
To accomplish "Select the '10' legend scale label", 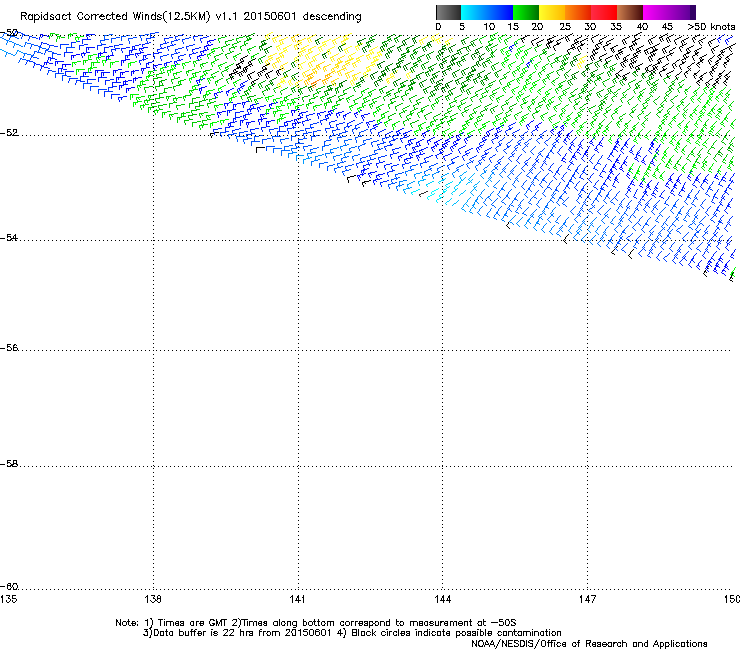I will point(489,27).
